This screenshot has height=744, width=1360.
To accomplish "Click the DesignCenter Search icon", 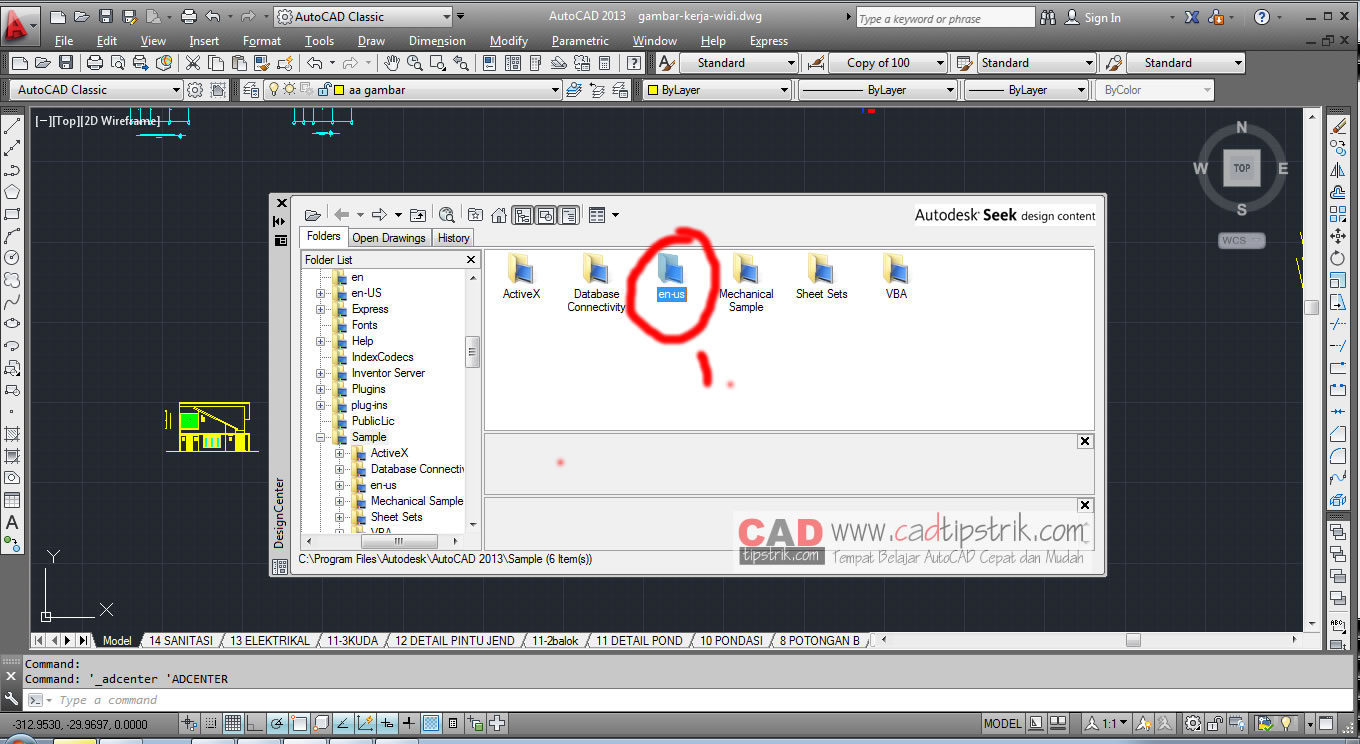I will point(447,215).
